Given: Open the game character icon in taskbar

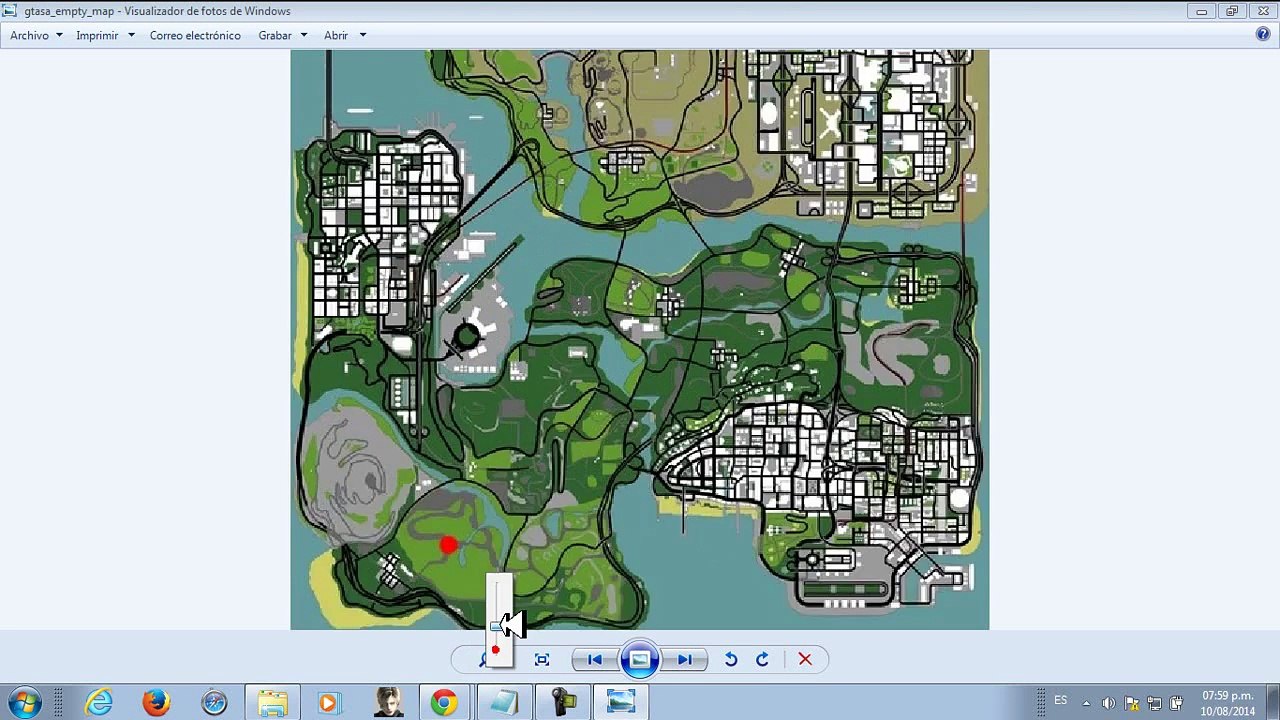Looking at the screenshot, I should pyautogui.click(x=387, y=703).
